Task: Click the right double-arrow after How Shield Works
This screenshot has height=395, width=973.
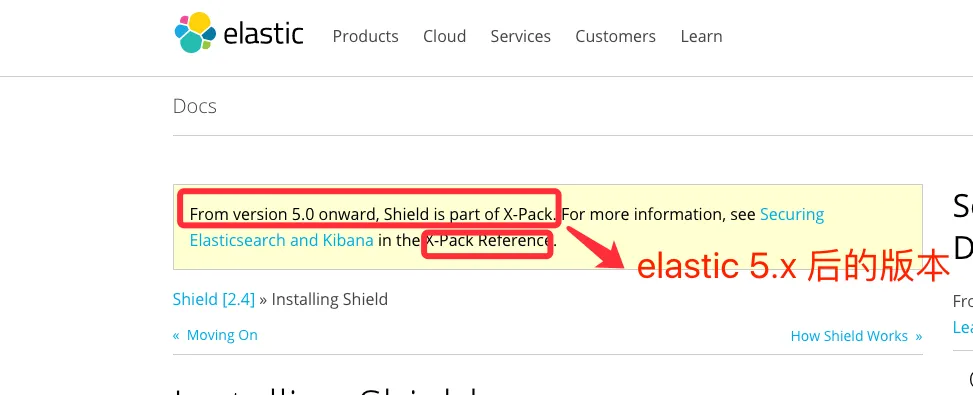Action: (x=918, y=337)
